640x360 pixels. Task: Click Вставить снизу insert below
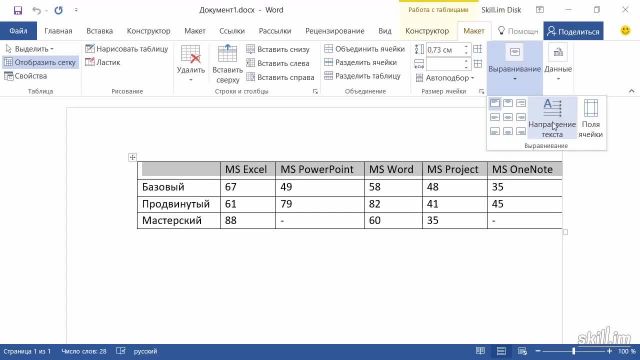click(x=278, y=49)
